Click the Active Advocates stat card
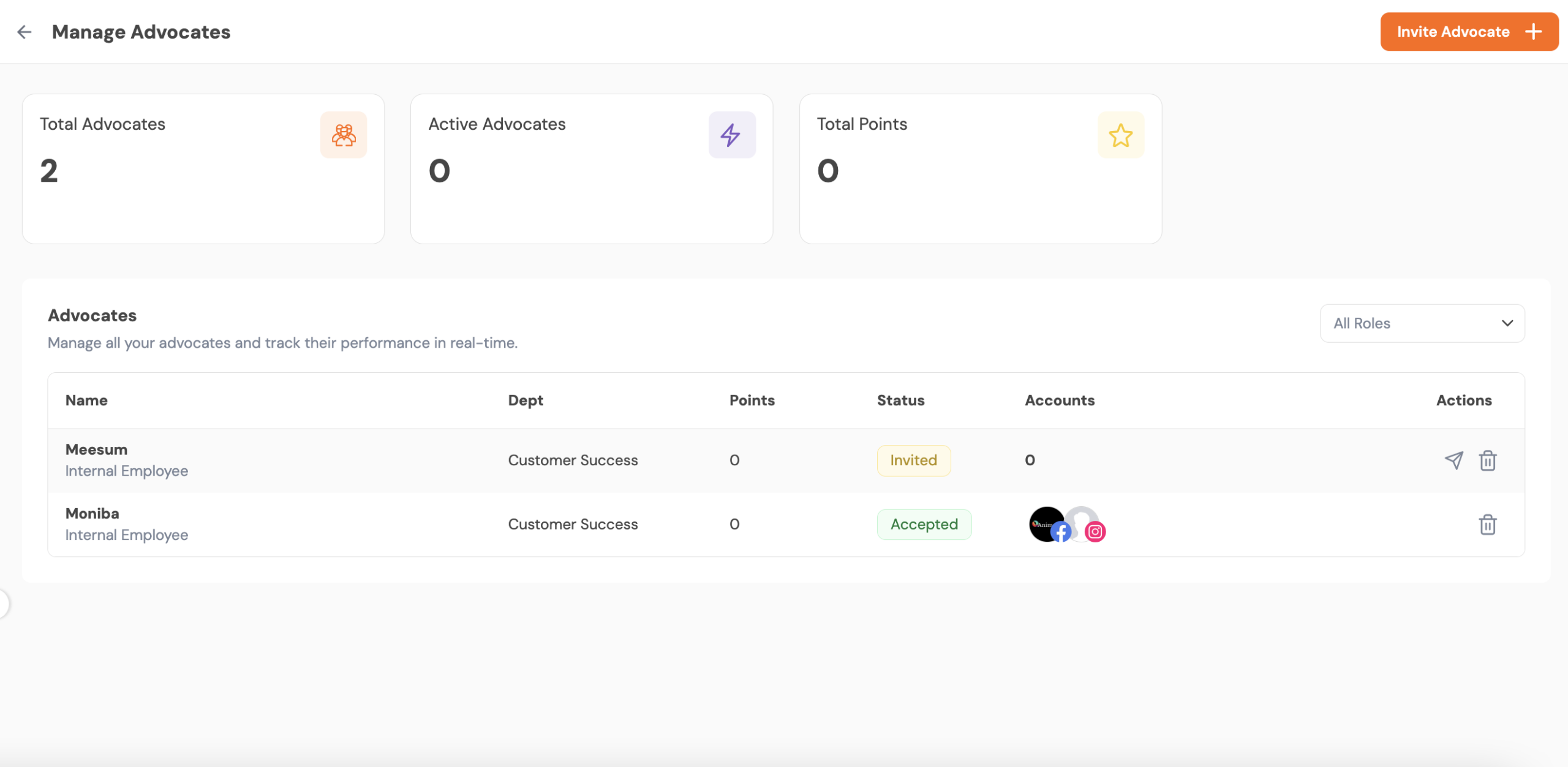 point(591,169)
